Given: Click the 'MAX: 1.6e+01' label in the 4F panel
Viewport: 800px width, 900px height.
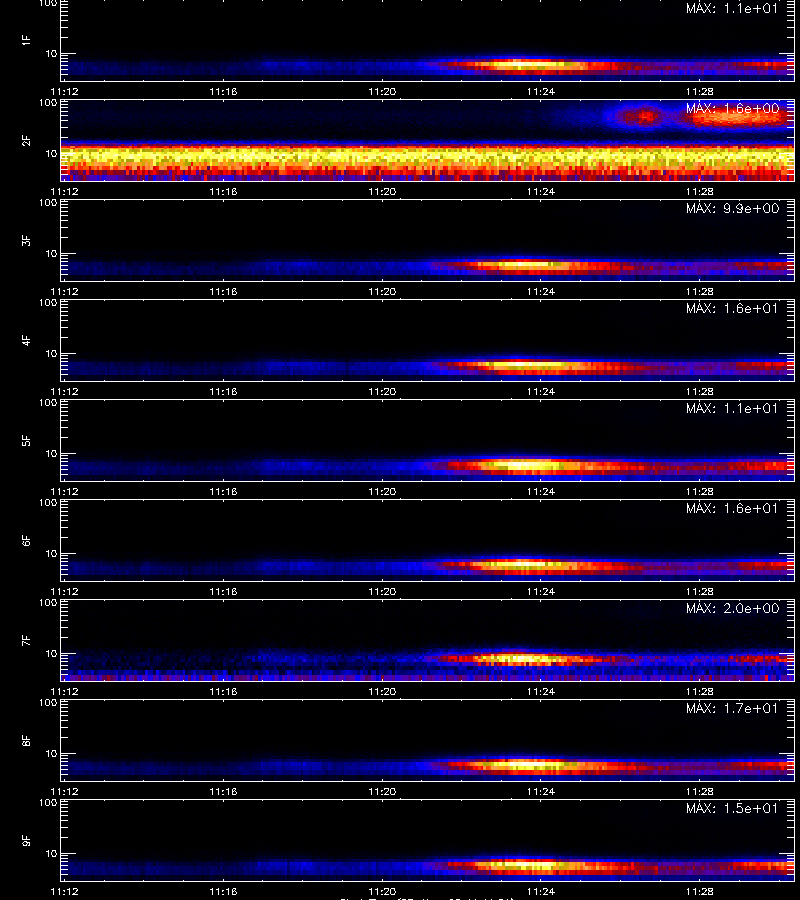Looking at the screenshot, I should point(732,308).
